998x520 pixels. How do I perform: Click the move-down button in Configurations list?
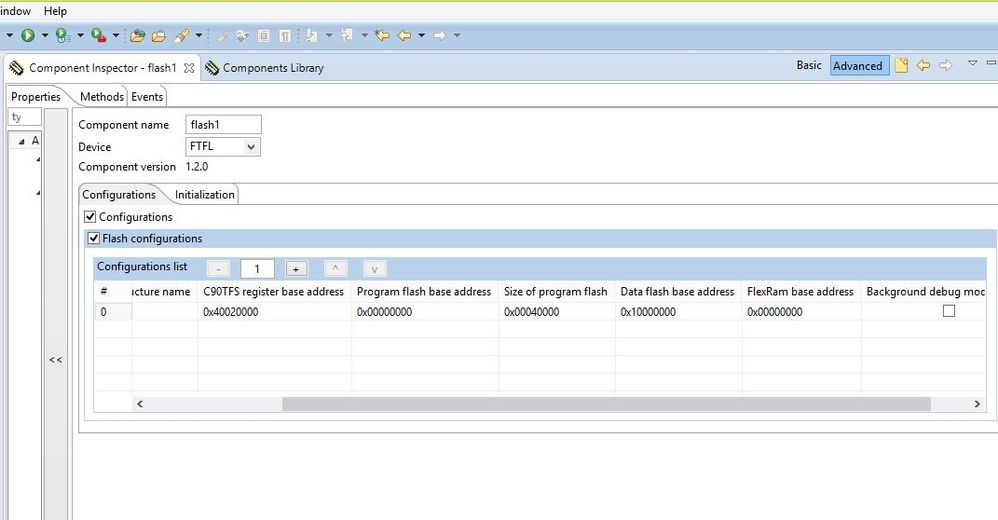tap(374, 269)
